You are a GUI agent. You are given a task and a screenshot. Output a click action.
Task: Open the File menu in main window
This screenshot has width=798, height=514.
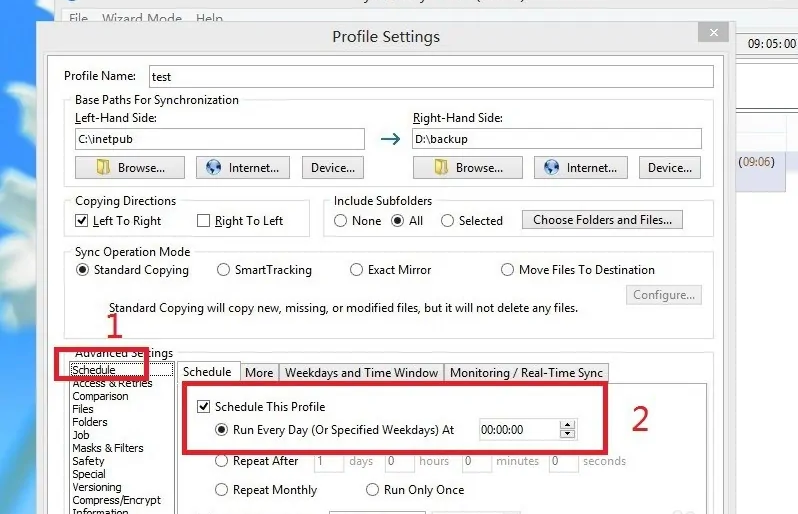pyautogui.click(x=78, y=18)
